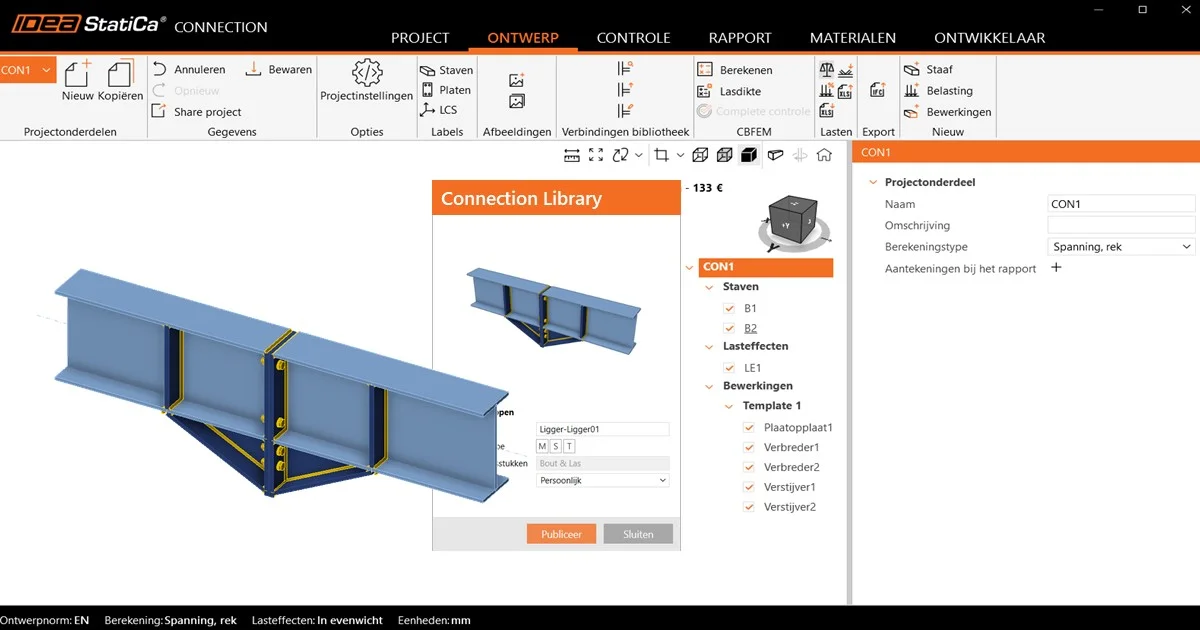Click the home view icon
Screen dimensions: 1200x630
pos(824,155)
